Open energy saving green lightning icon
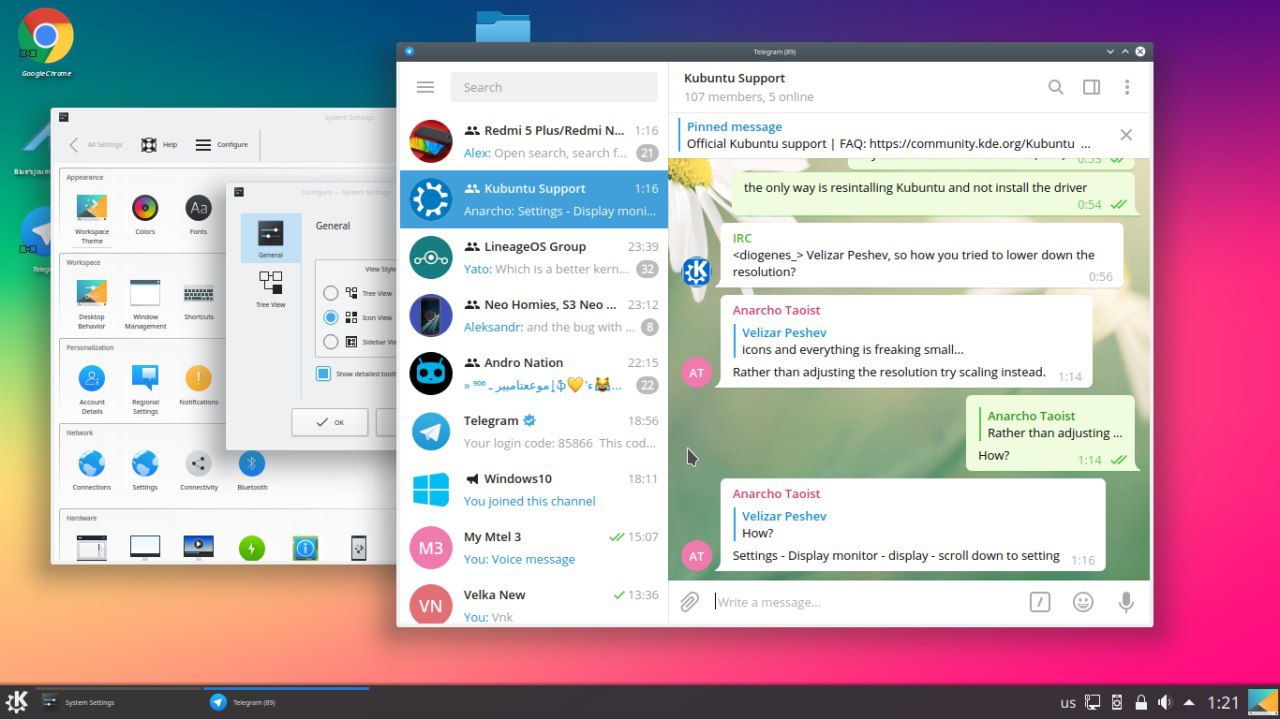The width and height of the screenshot is (1280, 719). click(x=252, y=548)
